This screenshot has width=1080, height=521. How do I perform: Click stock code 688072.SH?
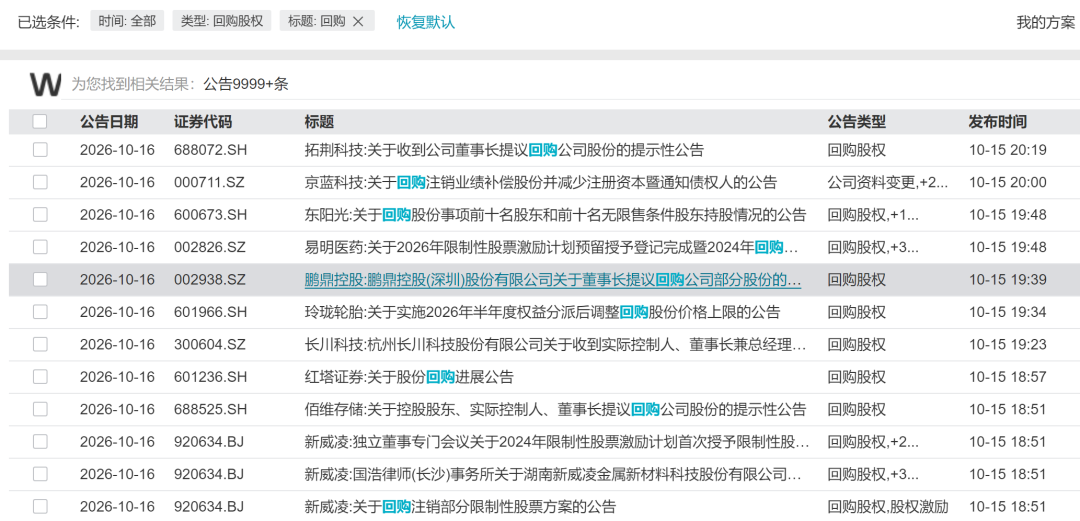click(210, 150)
